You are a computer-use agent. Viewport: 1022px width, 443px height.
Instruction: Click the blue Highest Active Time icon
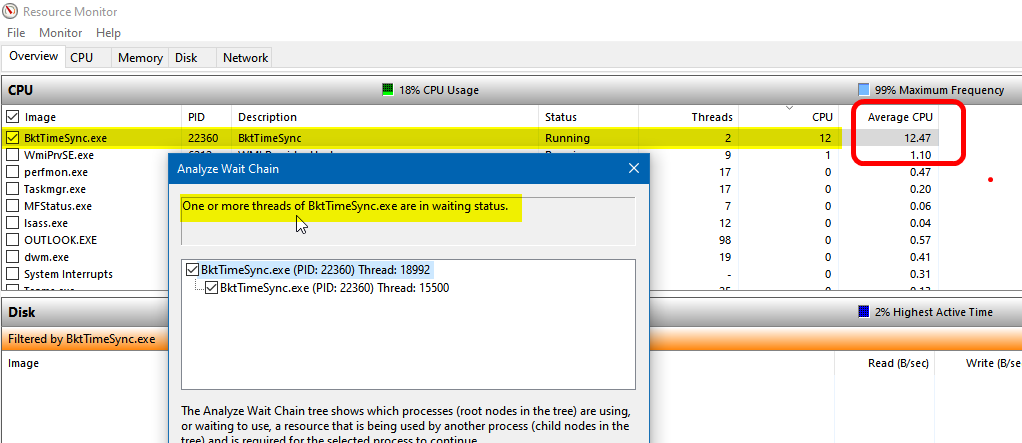click(864, 312)
